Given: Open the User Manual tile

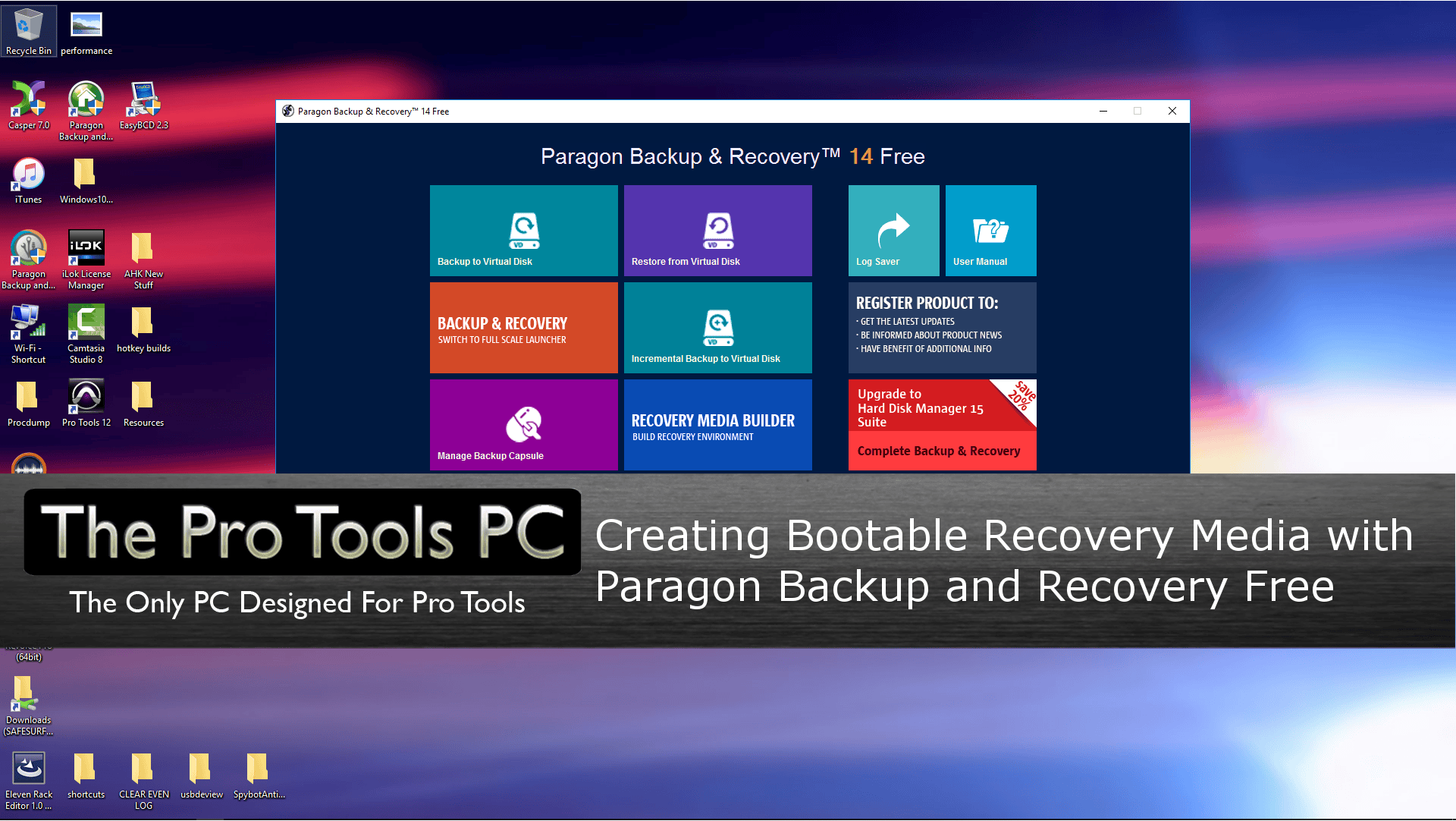Looking at the screenshot, I should click(991, 231).
